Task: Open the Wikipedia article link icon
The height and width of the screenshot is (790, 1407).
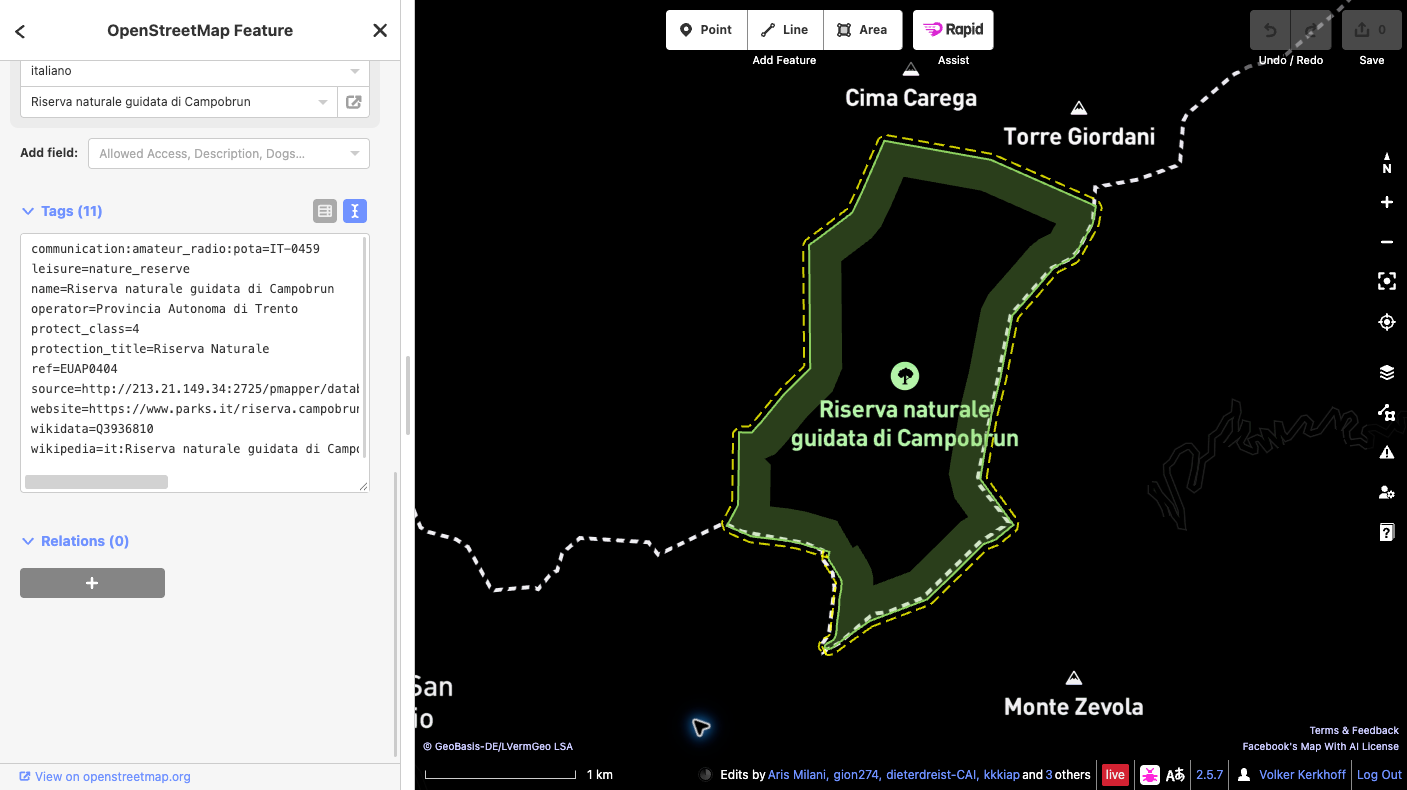Action: coord(353,102)
